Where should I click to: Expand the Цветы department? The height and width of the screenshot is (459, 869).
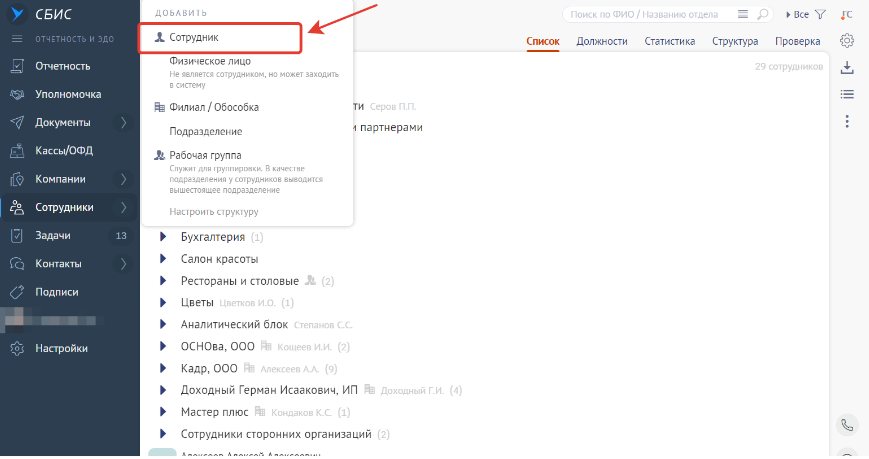pyautogui.click(x=163, y=303)
